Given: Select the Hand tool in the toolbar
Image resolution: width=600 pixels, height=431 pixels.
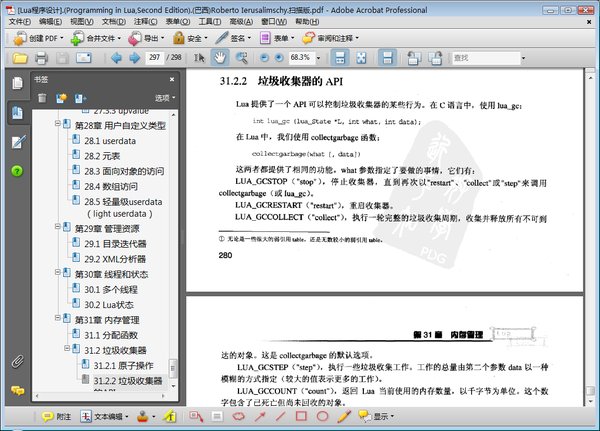Looking at the screenshot, I should 218,57.
